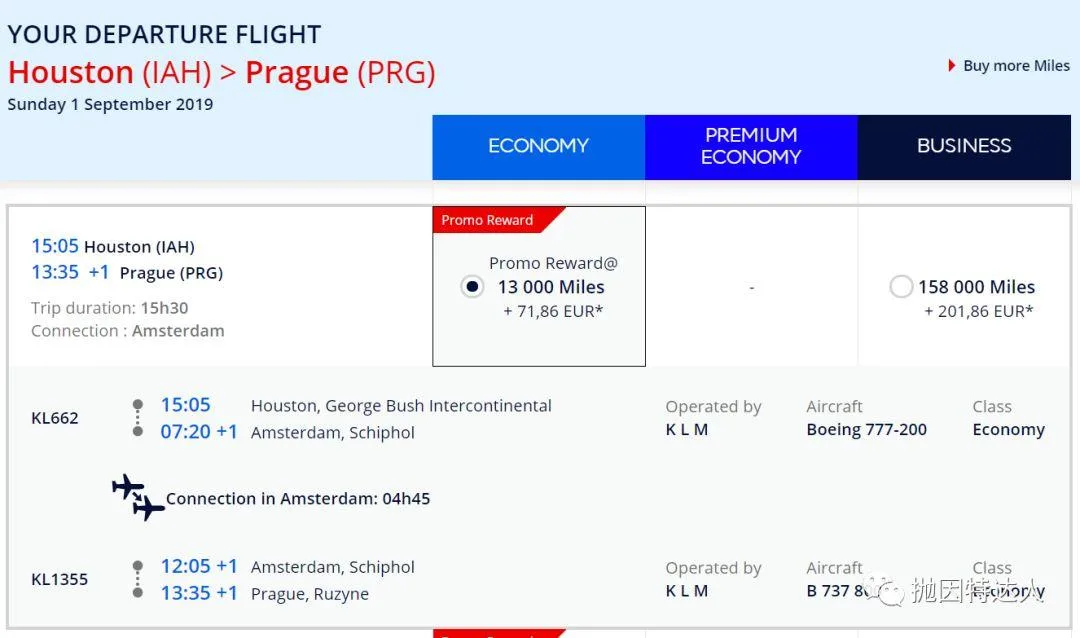The width and height of the screenshot is (1080, 638).
Task: Open the Buy more Miles link
Action: pos(1016,66)
